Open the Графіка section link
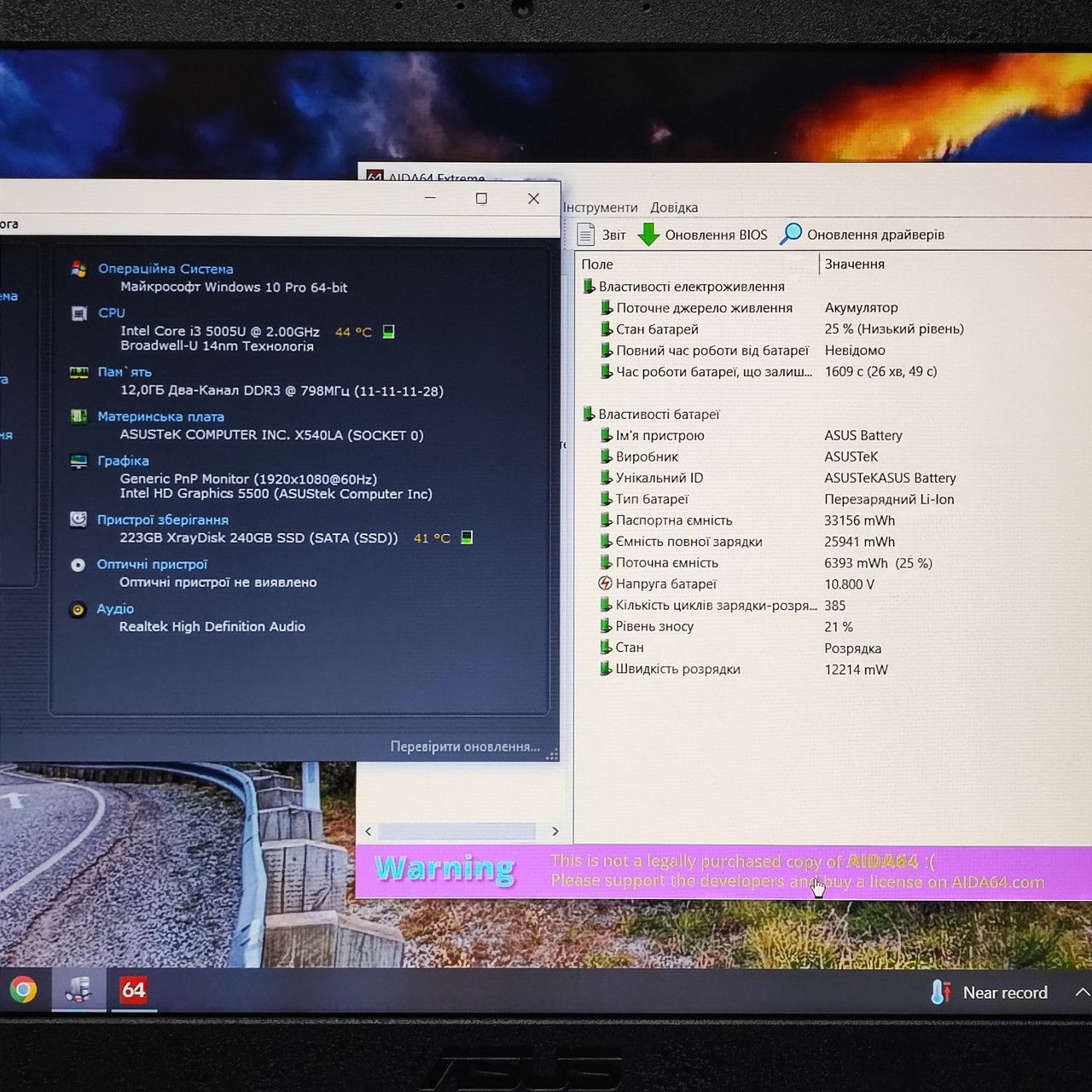1092x1092 pixels. point(123,461)
